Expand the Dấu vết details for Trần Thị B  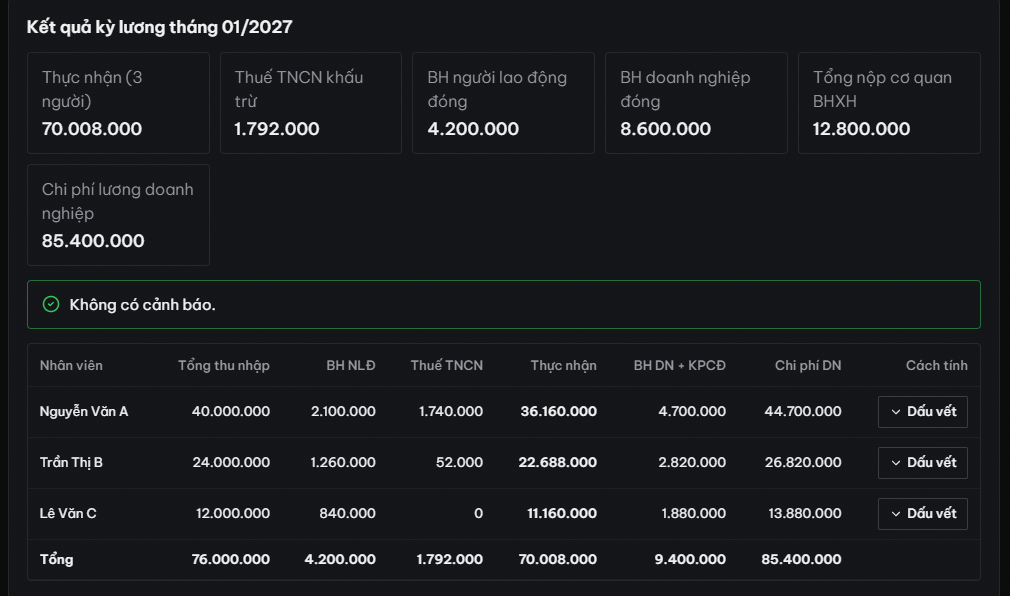pyautogui.click(x=922, y=463)
